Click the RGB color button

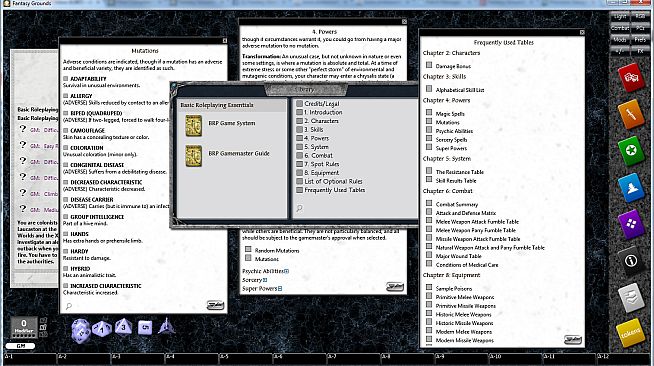click(640, 16)
